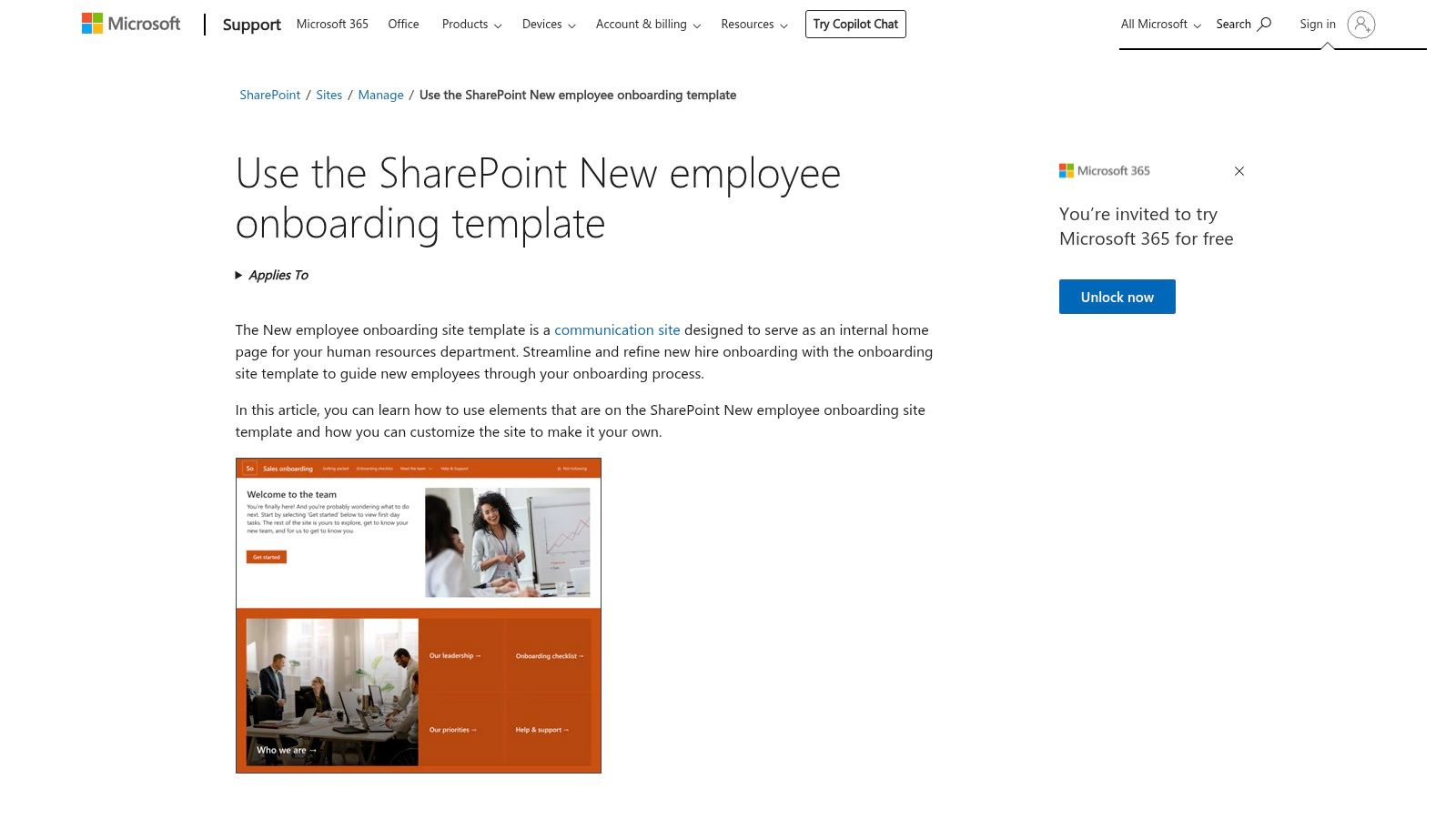Open search with the magnifier icon

tap(1264, 24)
